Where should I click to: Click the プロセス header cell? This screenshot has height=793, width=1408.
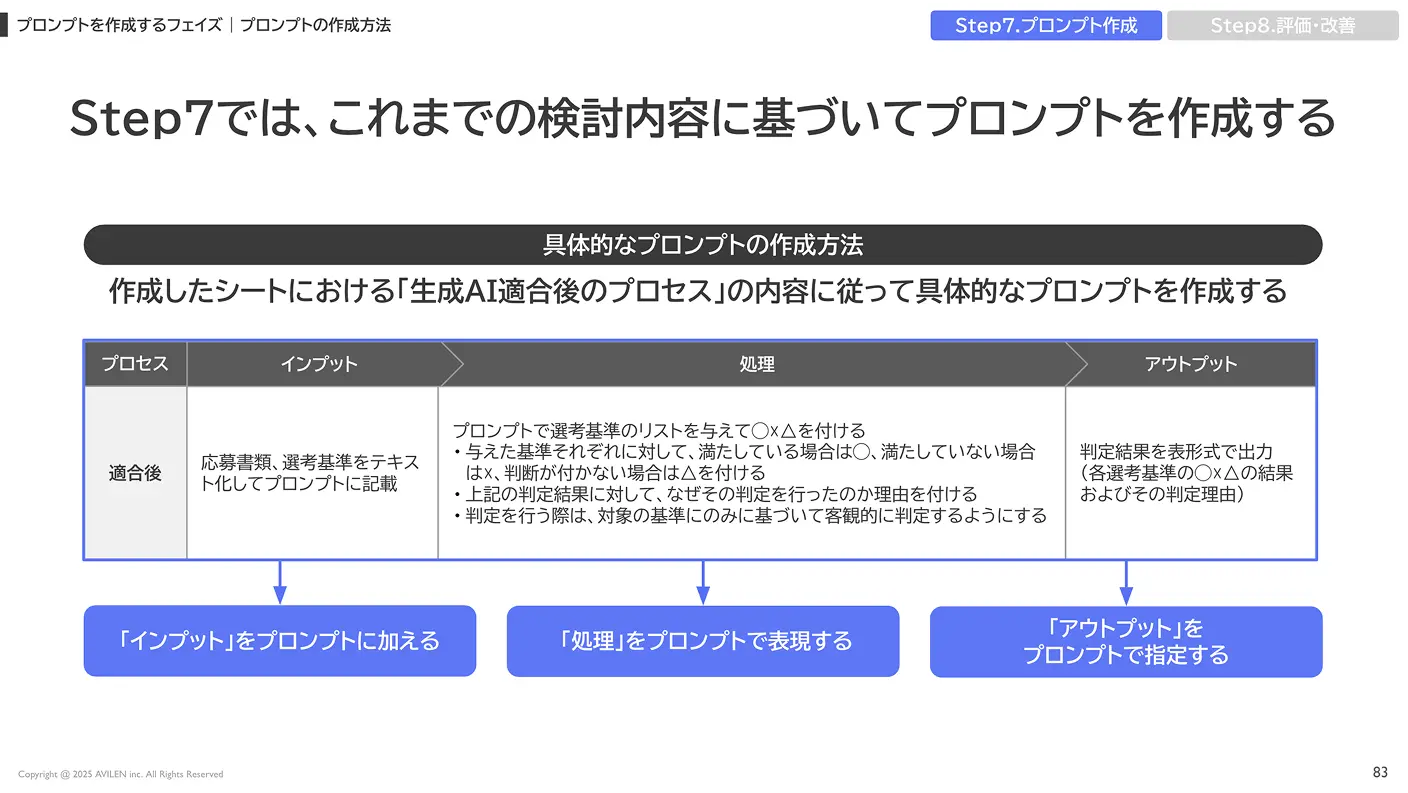(135, 364)
